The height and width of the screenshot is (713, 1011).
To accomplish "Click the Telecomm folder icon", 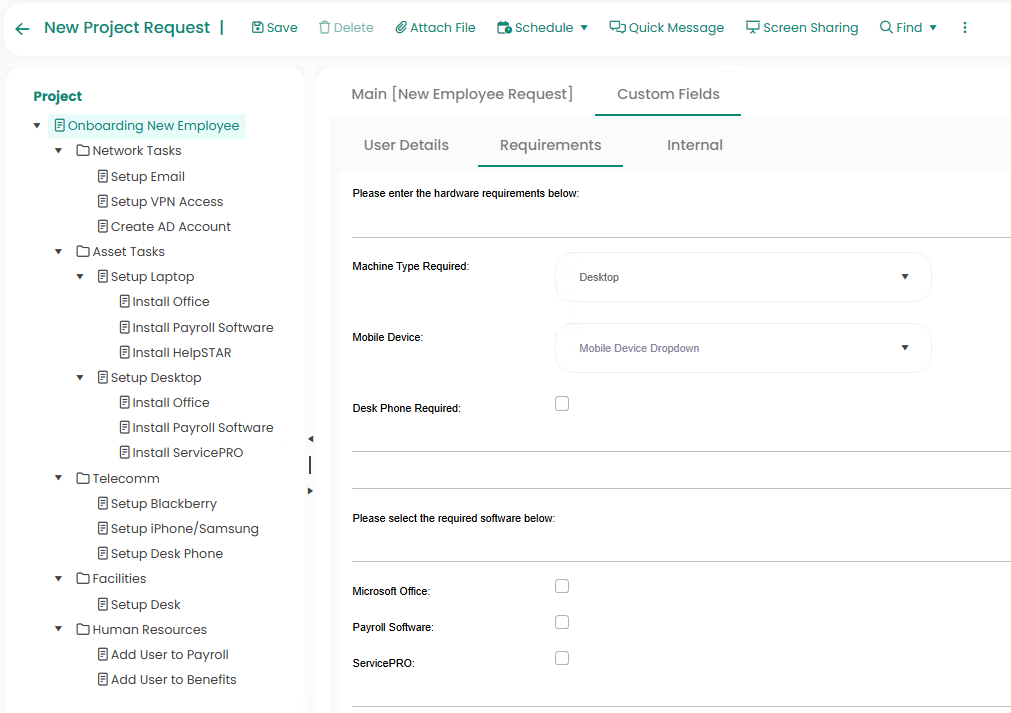I will (x=83, y=478).
